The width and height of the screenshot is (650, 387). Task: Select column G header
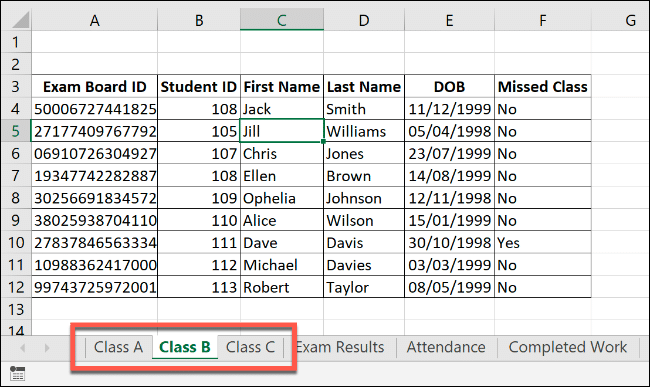click(x=621, y=20)
